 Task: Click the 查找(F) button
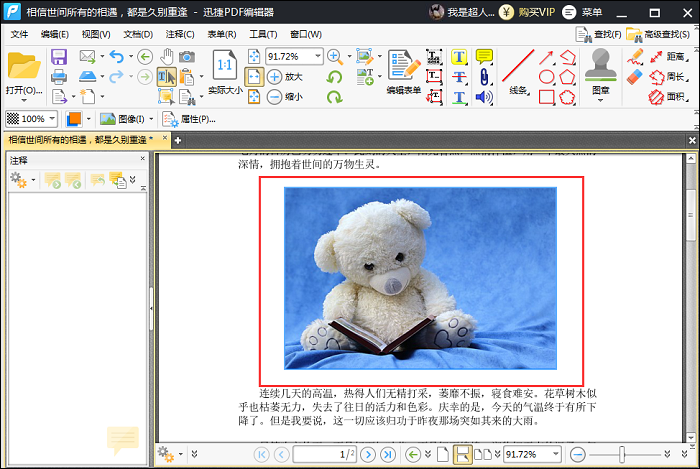pyautogui.click(x=598, y=34)
